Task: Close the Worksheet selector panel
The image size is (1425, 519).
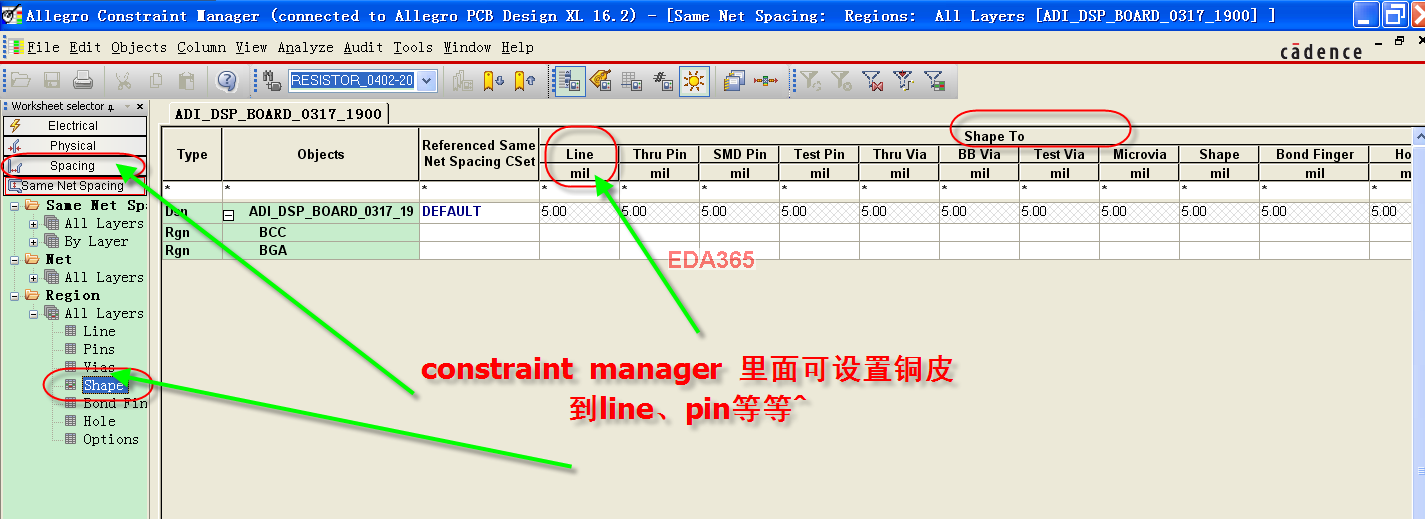Action: (x=140, y=106)
